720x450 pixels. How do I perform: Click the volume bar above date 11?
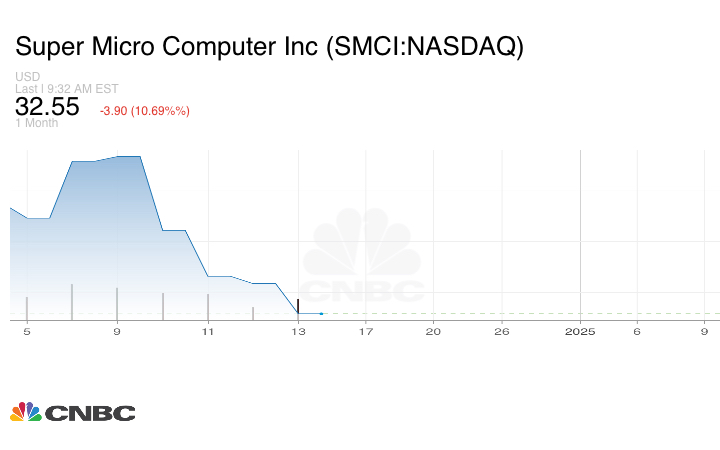207,306
